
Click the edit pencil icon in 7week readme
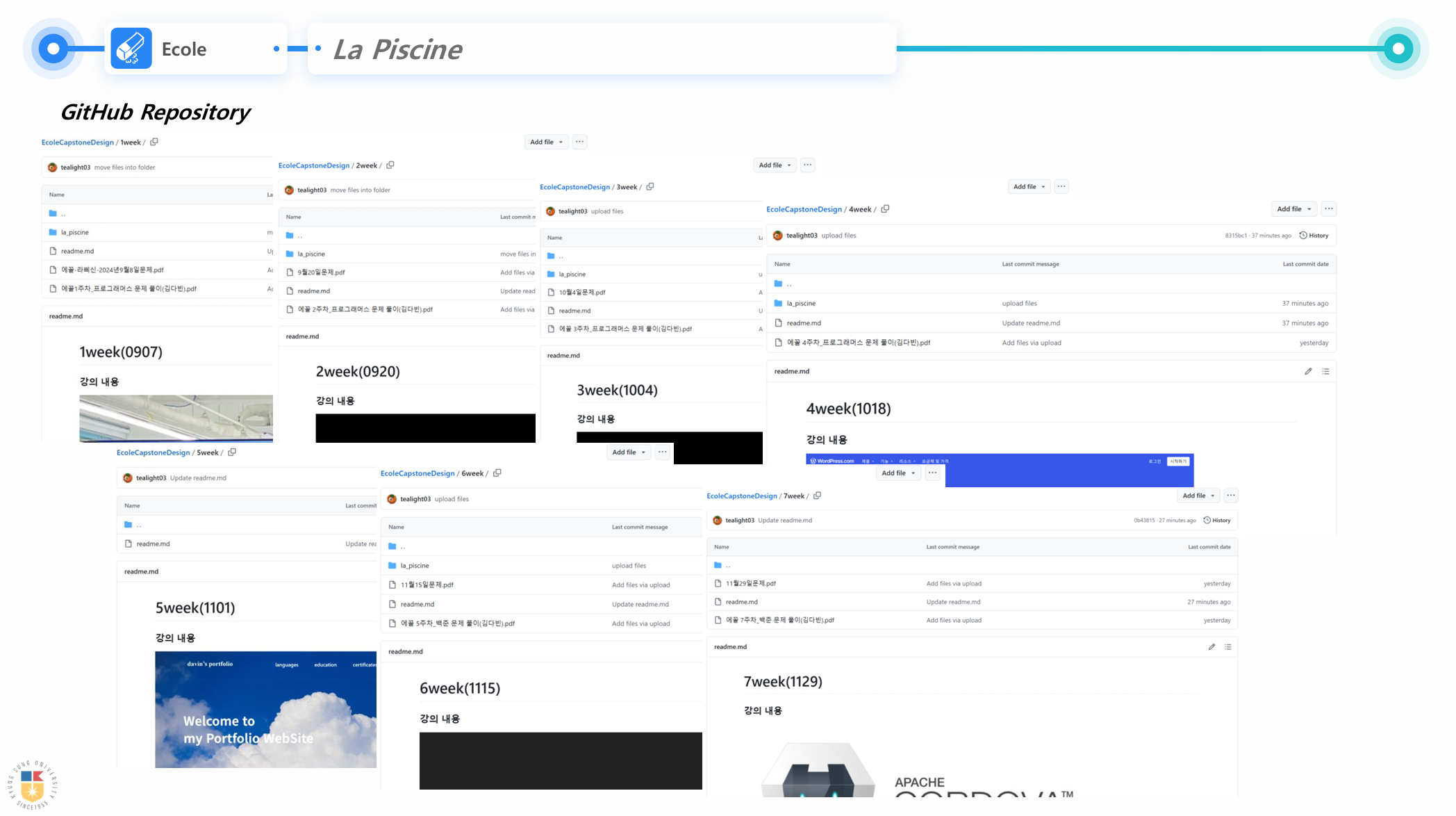point(1211,647)
